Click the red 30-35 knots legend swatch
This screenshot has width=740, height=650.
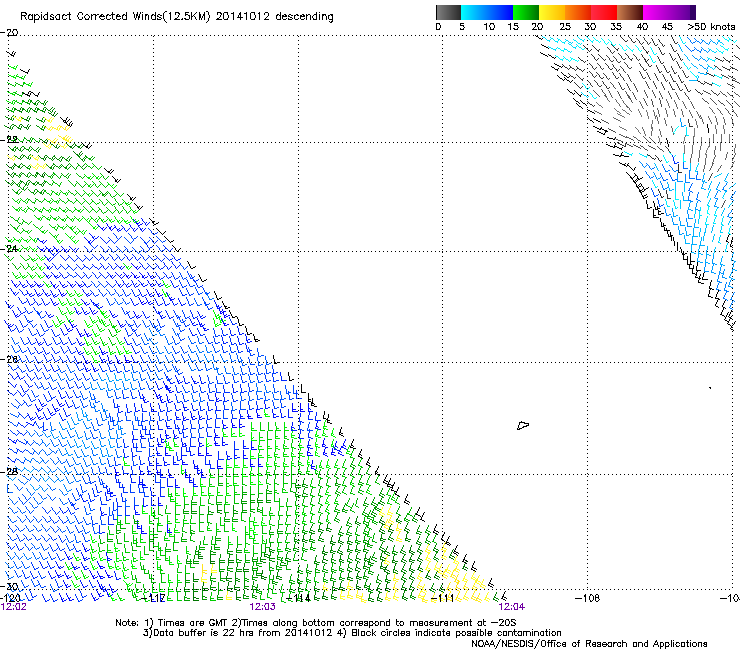pyautogui.click(x=604, y=12)
